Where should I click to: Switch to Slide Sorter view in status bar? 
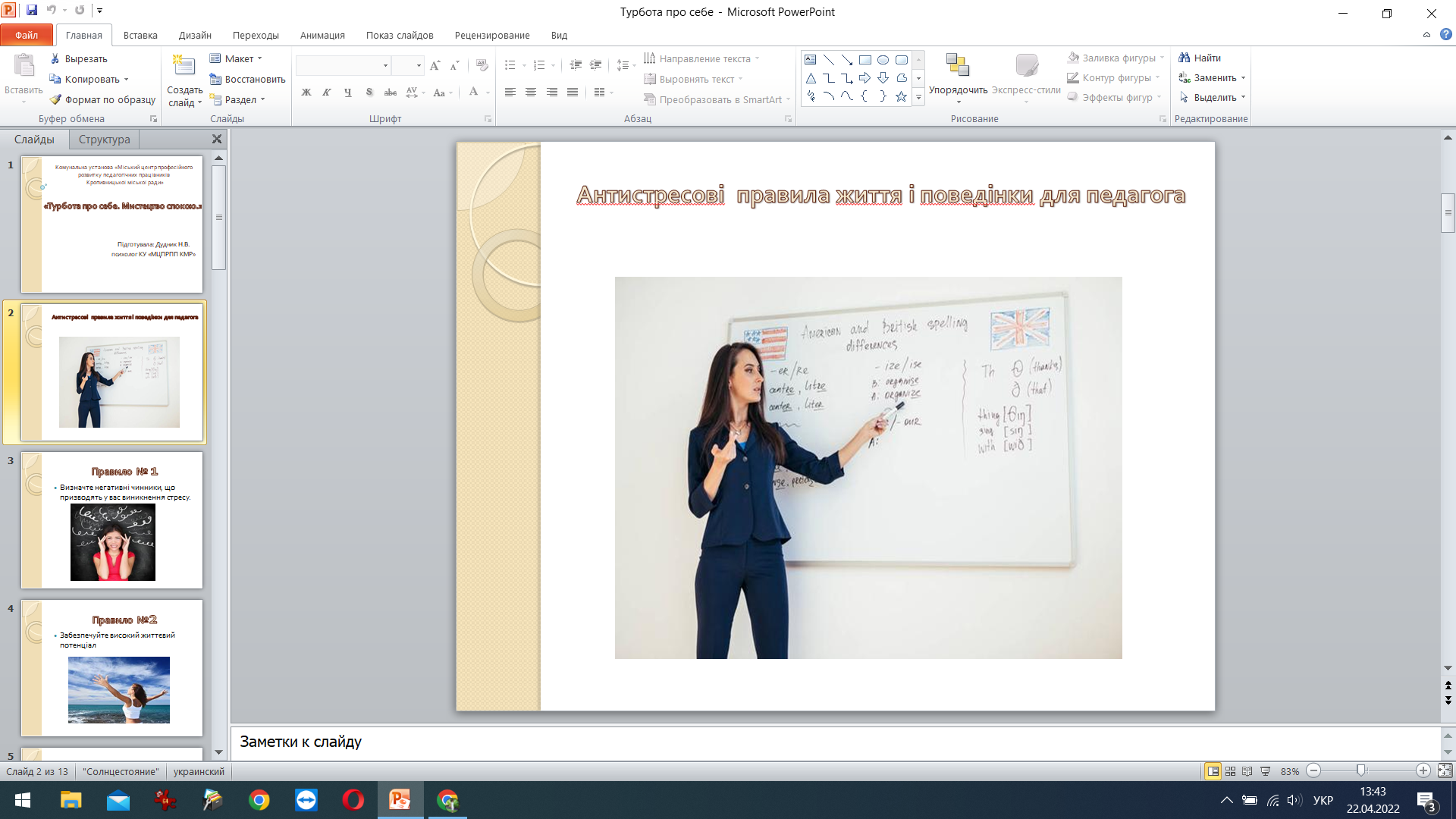click(1230, 771)
